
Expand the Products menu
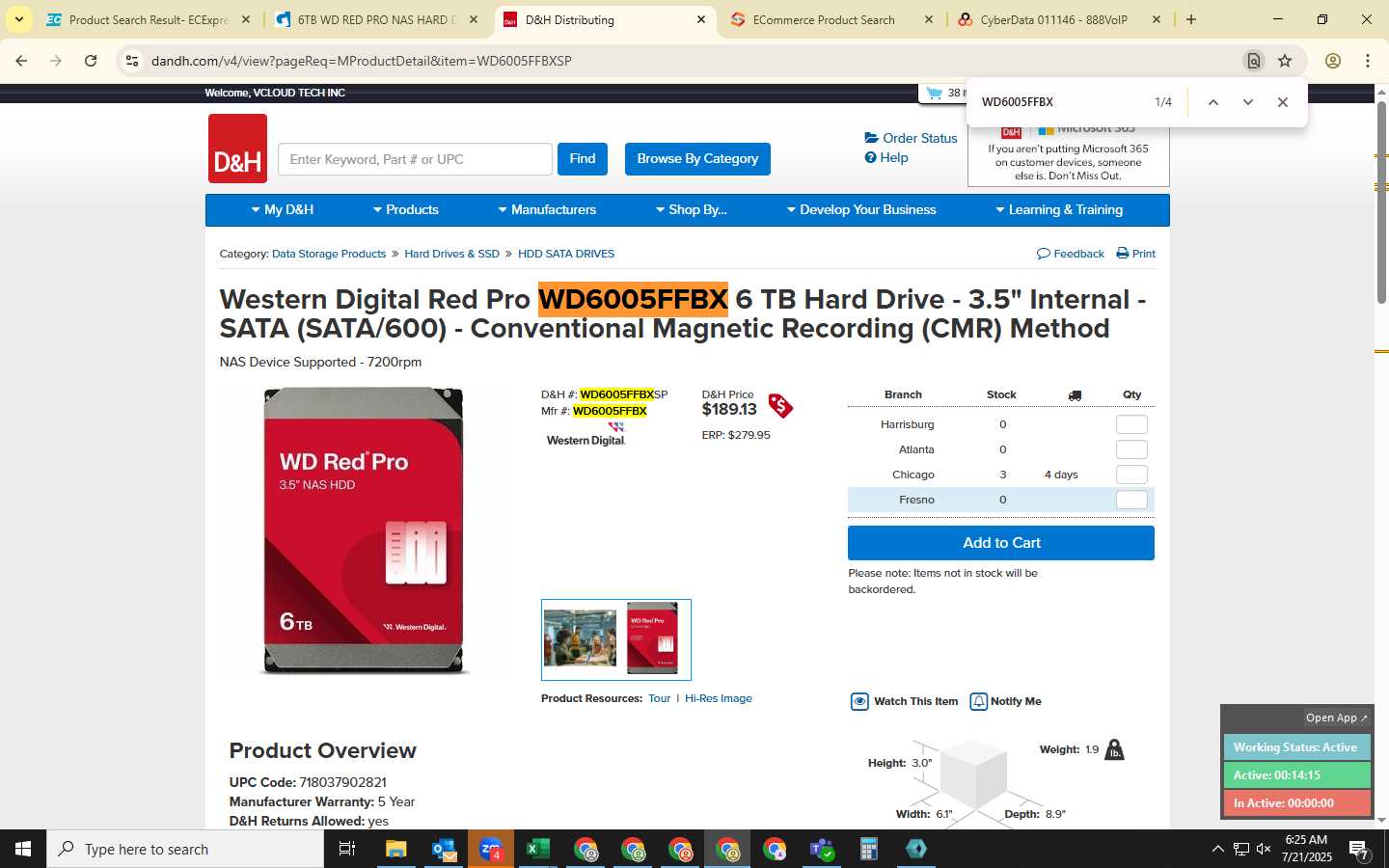click(x=406, y=210)
